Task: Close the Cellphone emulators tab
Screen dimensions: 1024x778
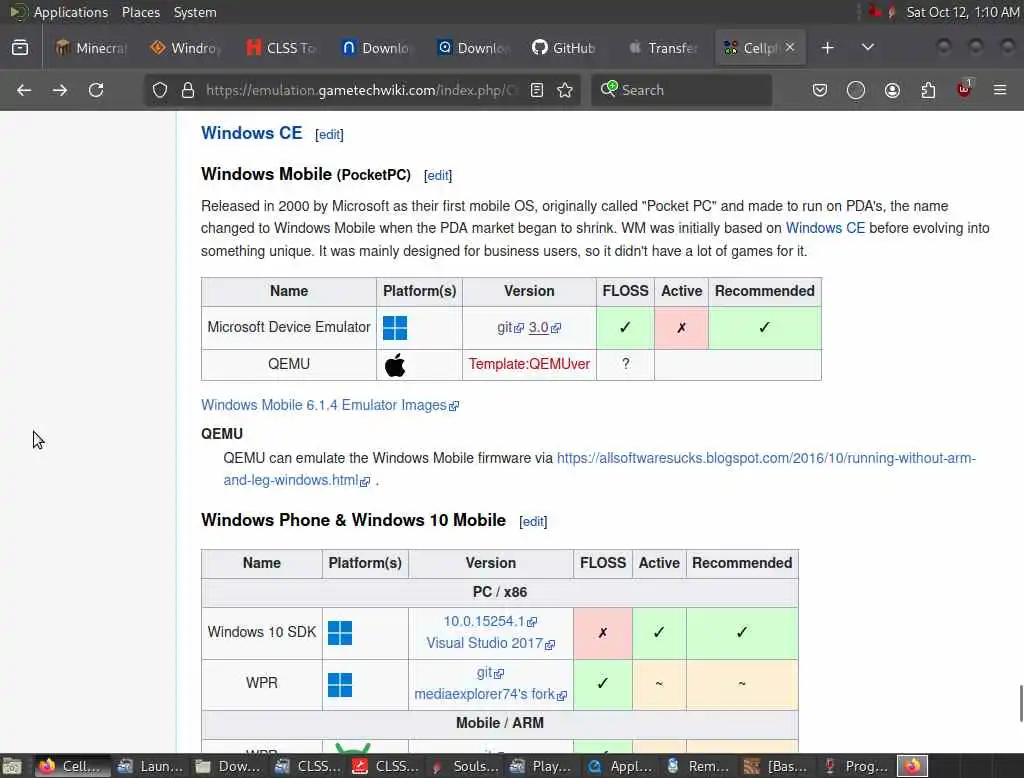Action: (790, 47)
